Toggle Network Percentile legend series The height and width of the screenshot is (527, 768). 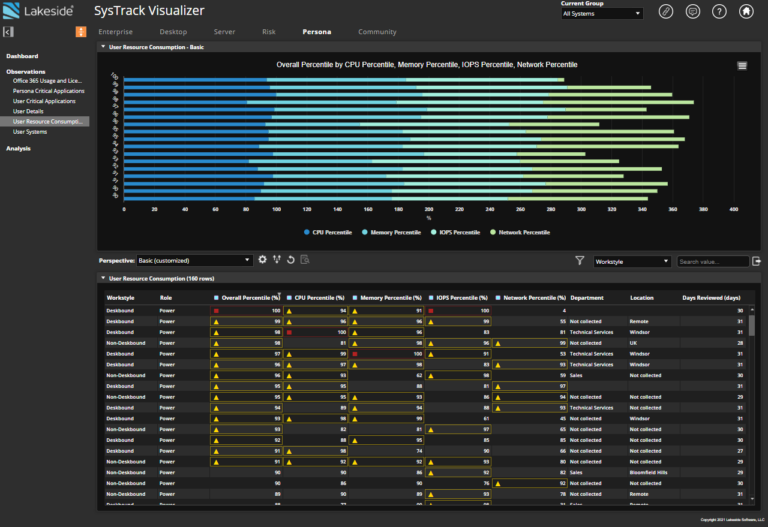point(520,232)
